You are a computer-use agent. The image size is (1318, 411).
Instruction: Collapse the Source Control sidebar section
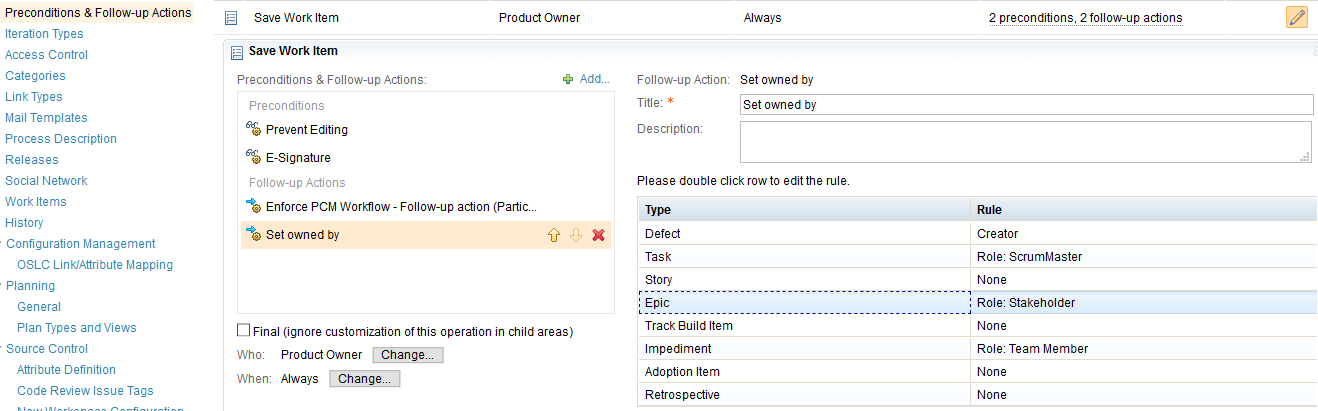[2, 349]
